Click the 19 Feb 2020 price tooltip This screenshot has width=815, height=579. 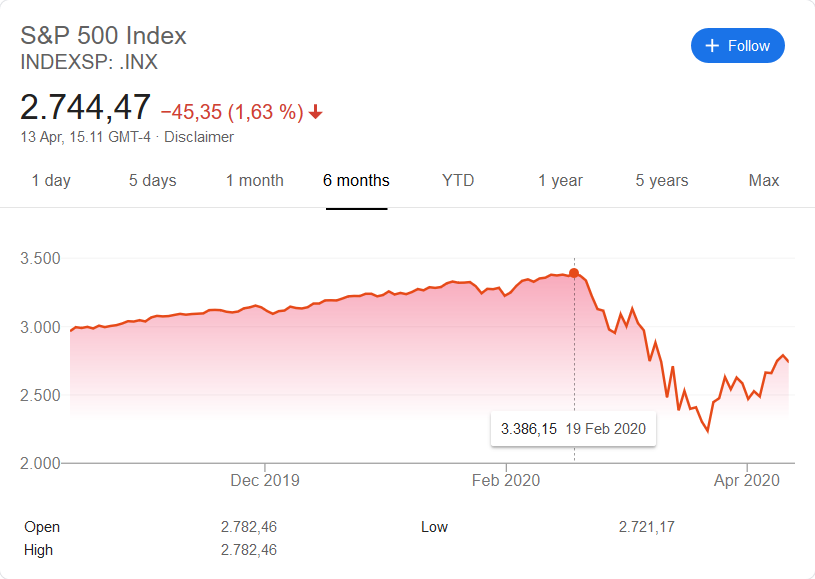574,429
